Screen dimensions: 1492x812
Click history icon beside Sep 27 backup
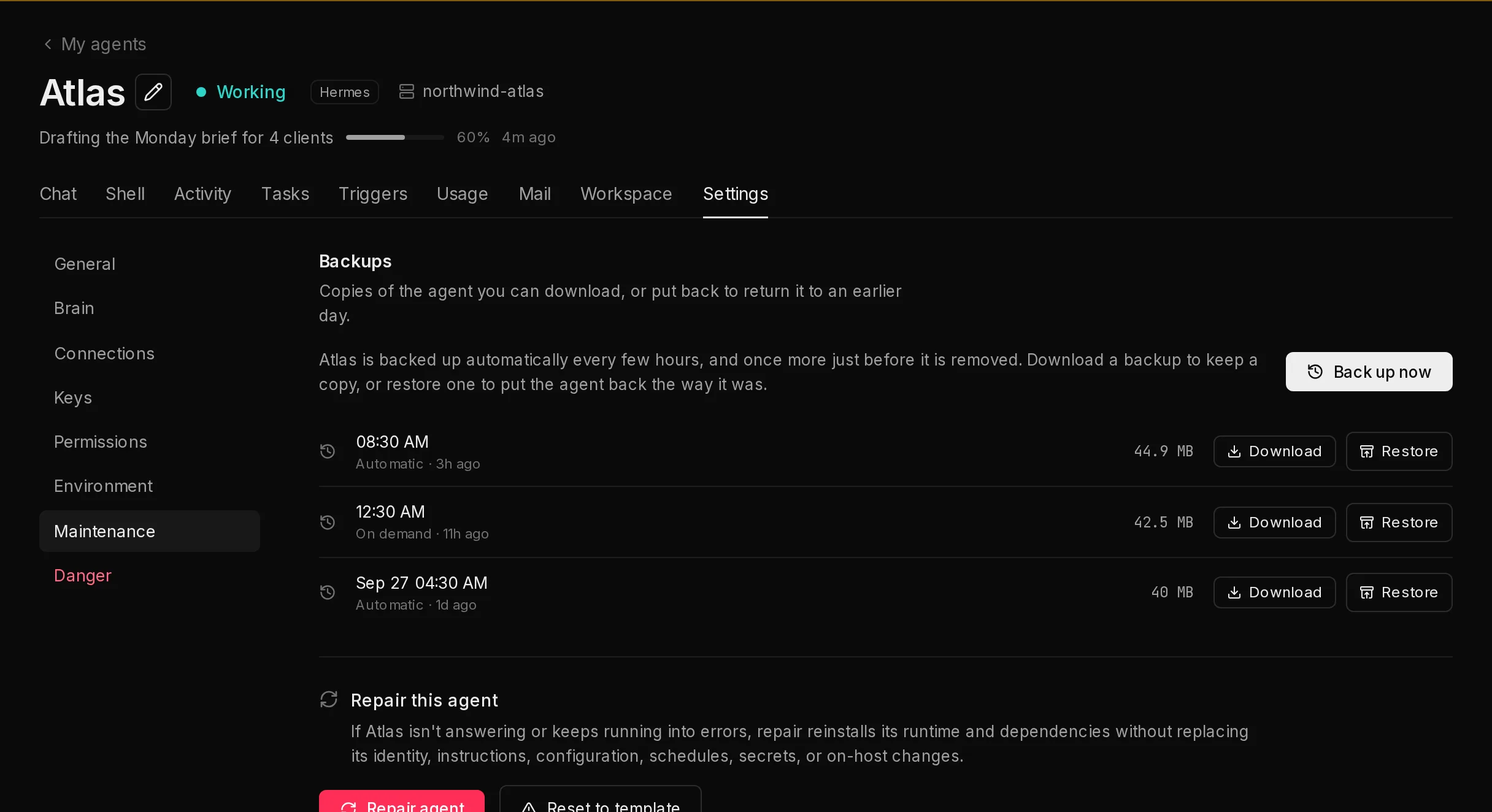[328, 592]
